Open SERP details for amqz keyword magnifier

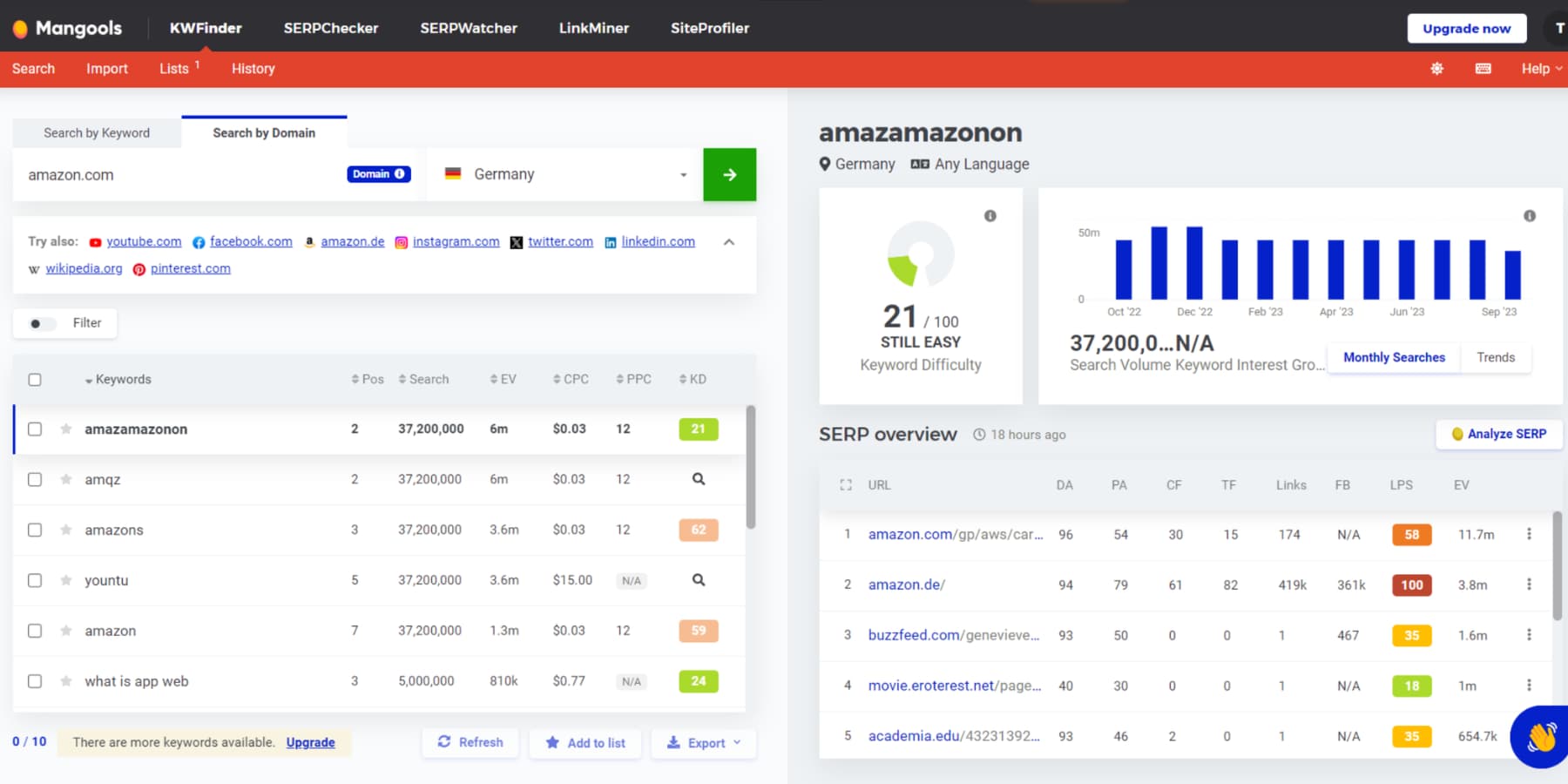pos(697,479)
